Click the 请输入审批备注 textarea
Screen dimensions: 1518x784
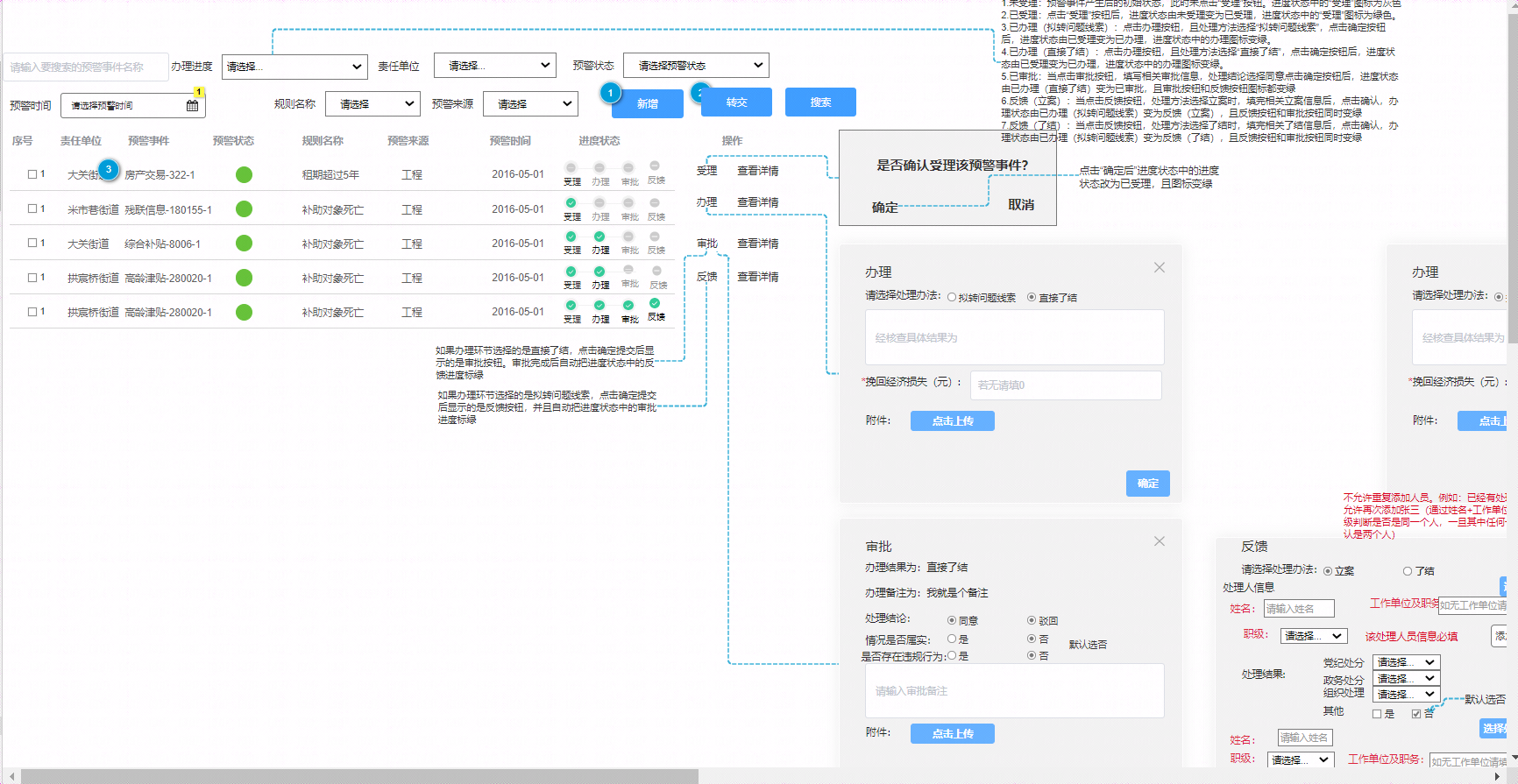[1014, 691]
